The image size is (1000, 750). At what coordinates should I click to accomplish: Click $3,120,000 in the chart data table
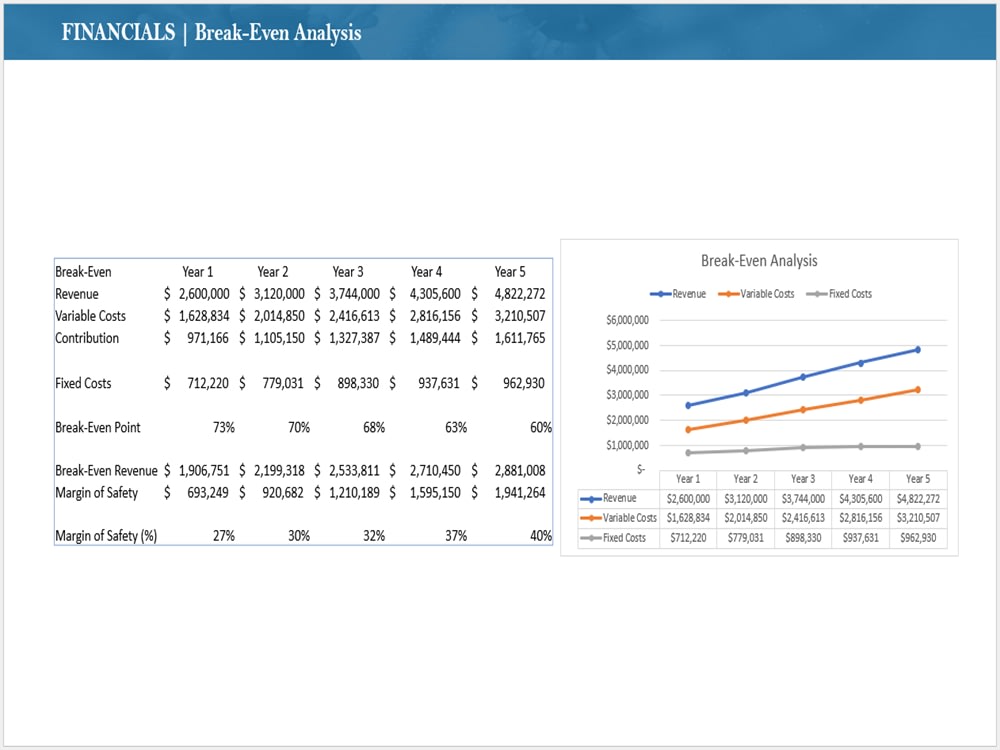click(x=746, y=499)
